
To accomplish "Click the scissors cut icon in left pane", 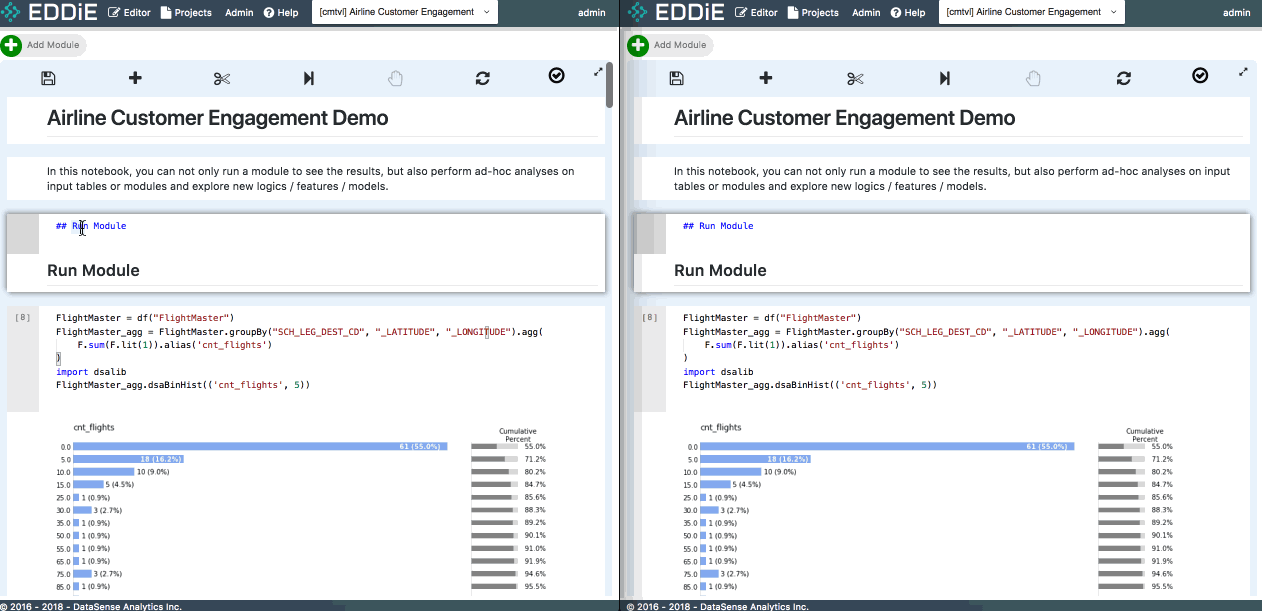I will click(222, 78).
